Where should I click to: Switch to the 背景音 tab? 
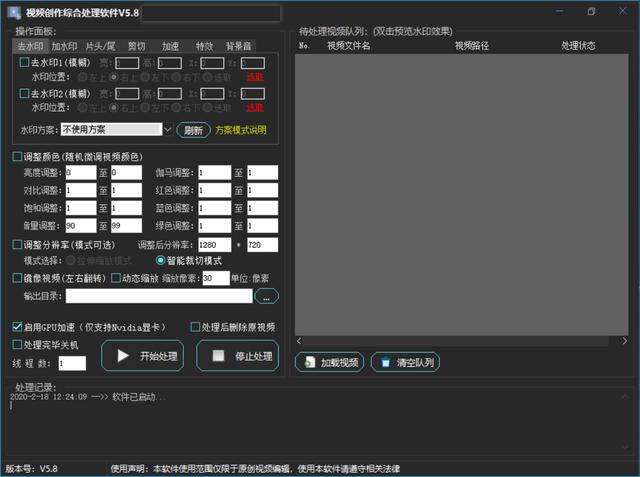point(239,46)
